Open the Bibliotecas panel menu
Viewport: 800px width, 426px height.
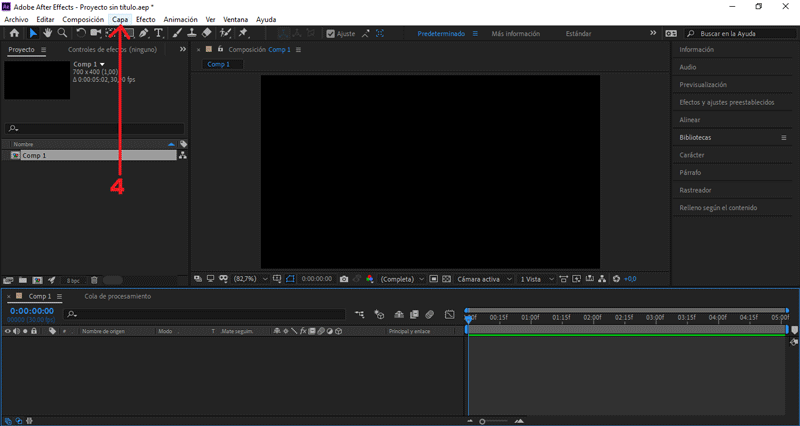point(784,138)
